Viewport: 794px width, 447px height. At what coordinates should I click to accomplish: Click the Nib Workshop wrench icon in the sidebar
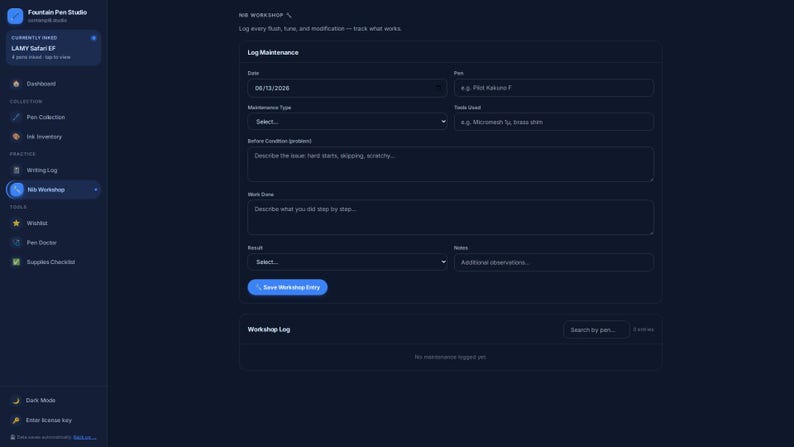[x=17, y=190]
